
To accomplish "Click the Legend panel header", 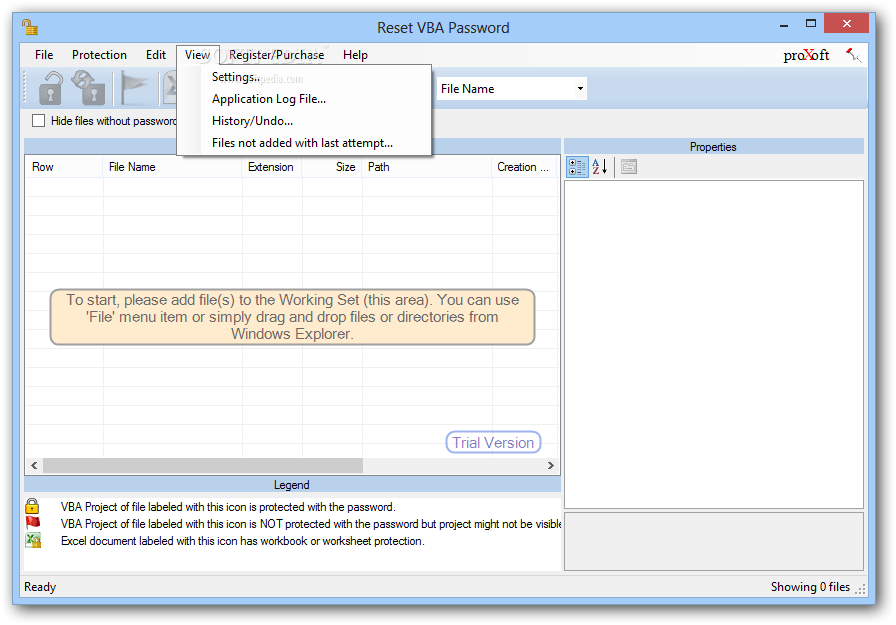I will pos(291,485).
